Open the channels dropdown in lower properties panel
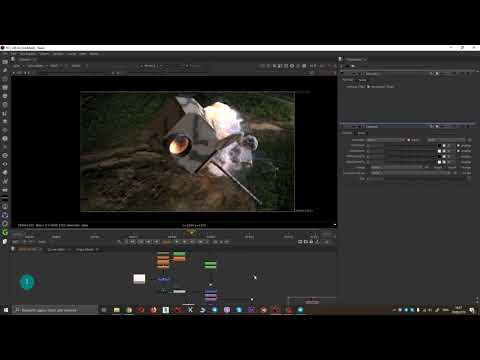The height and width of the screenshot is (360, 480). pos(385,140)
